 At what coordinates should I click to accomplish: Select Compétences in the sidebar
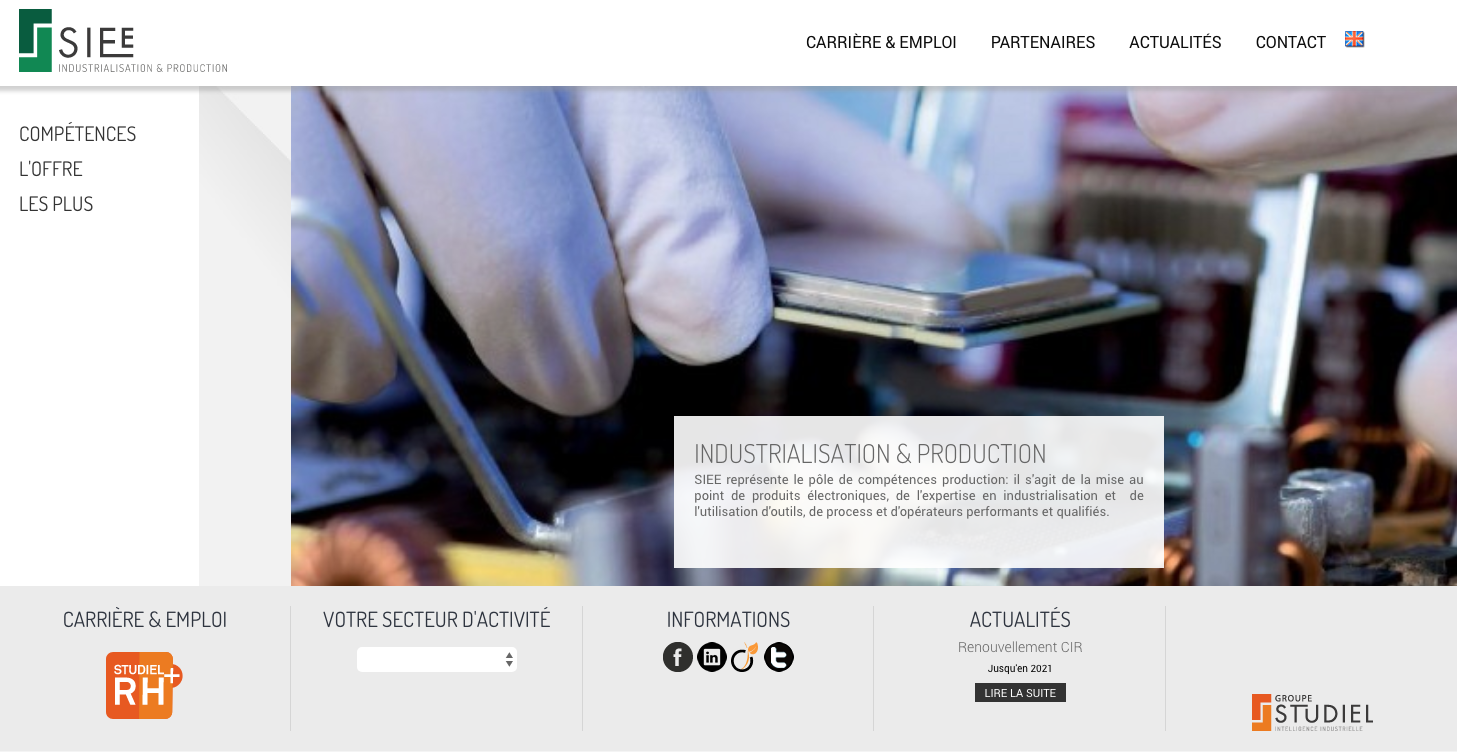pos(78,134)
